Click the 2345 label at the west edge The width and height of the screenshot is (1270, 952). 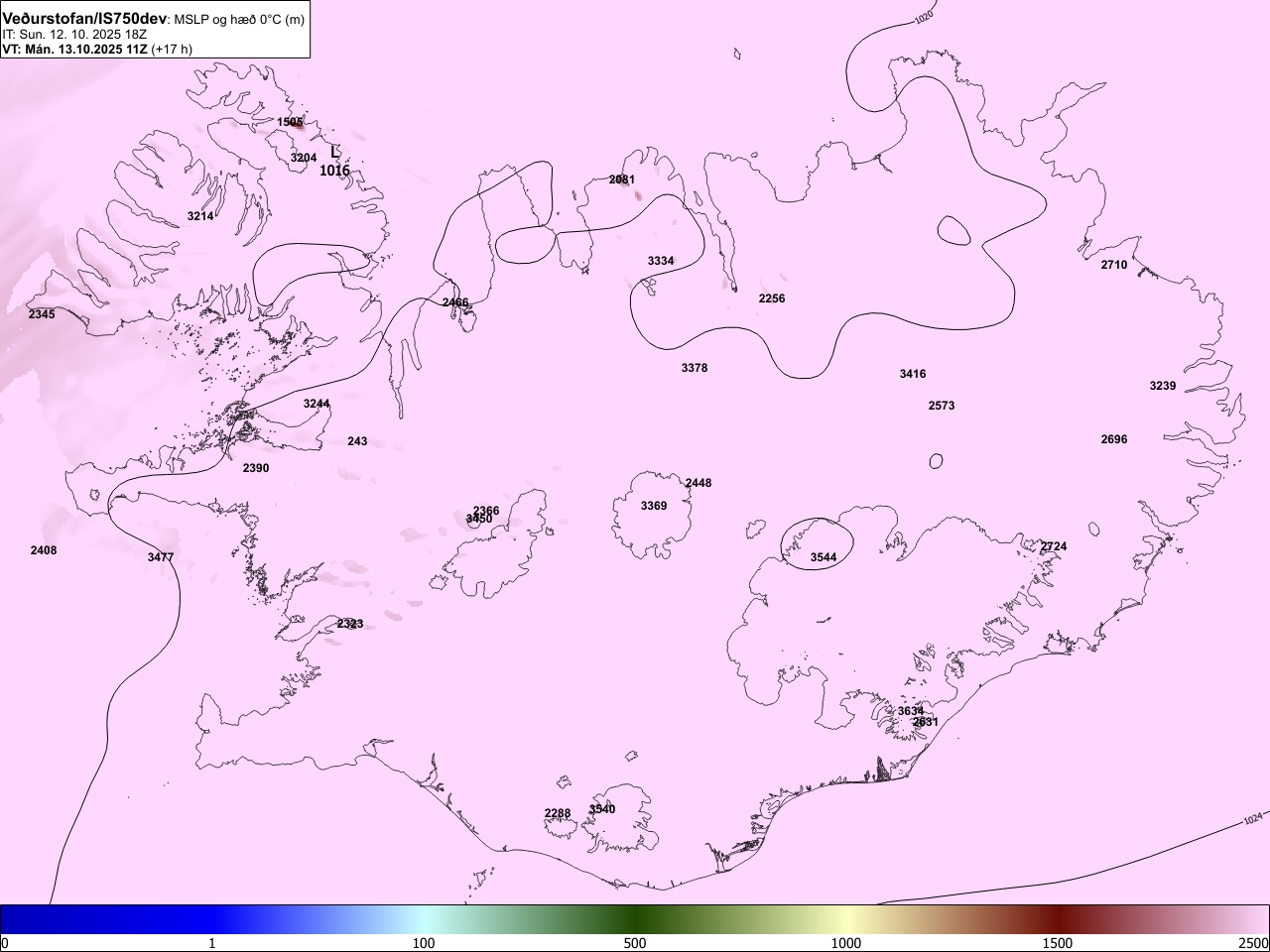click(42, 314)
